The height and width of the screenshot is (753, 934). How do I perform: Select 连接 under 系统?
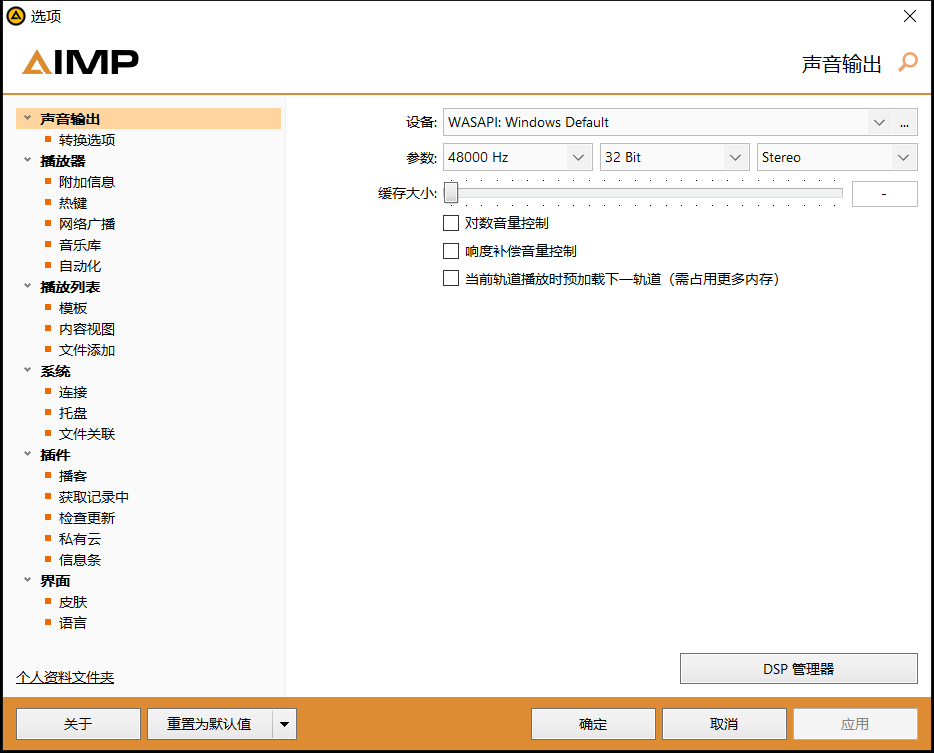pos(73,392)
